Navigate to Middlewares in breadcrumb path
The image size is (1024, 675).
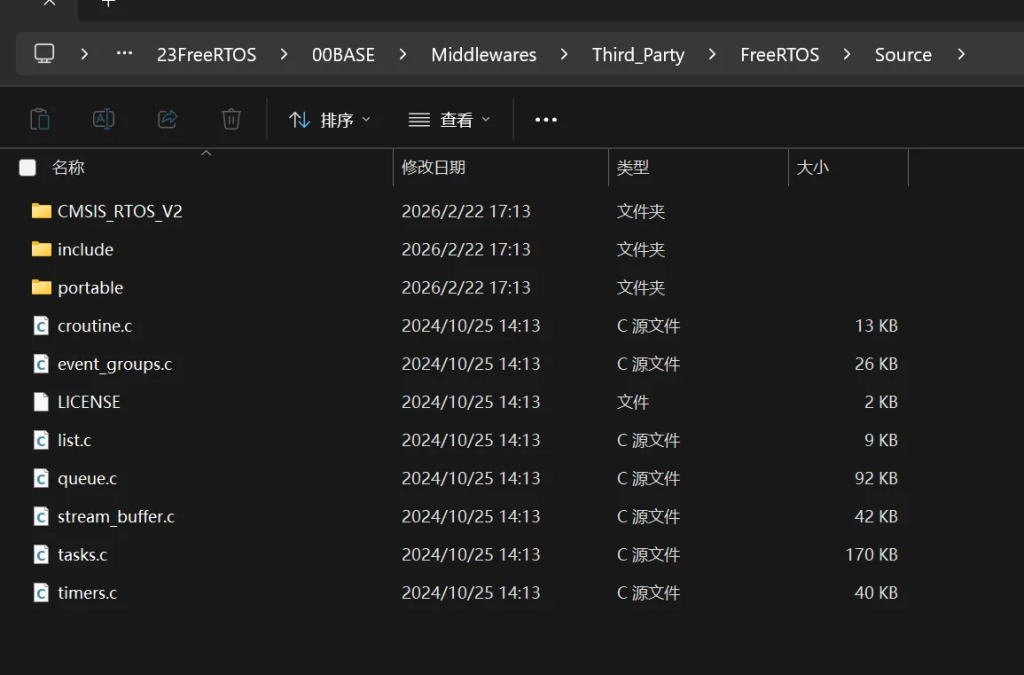point(483,55)
